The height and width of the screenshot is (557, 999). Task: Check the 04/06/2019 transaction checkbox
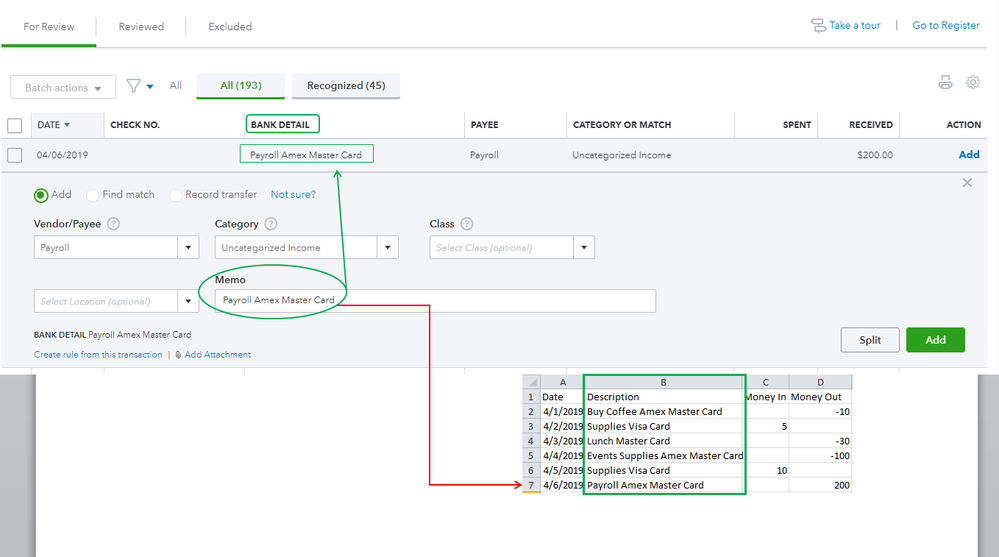tap(15, 155)
